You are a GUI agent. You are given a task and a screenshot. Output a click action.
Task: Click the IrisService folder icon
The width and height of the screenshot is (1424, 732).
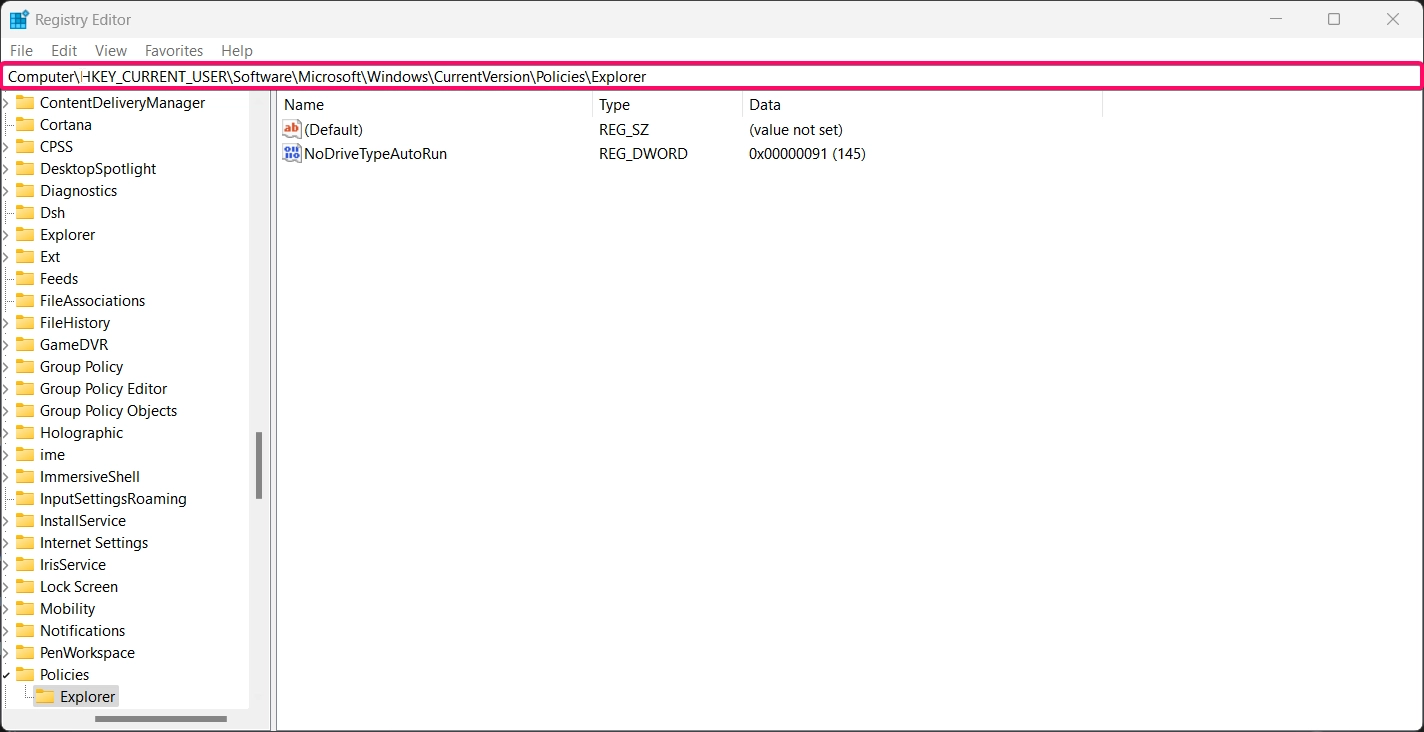(x=25, y=564)
